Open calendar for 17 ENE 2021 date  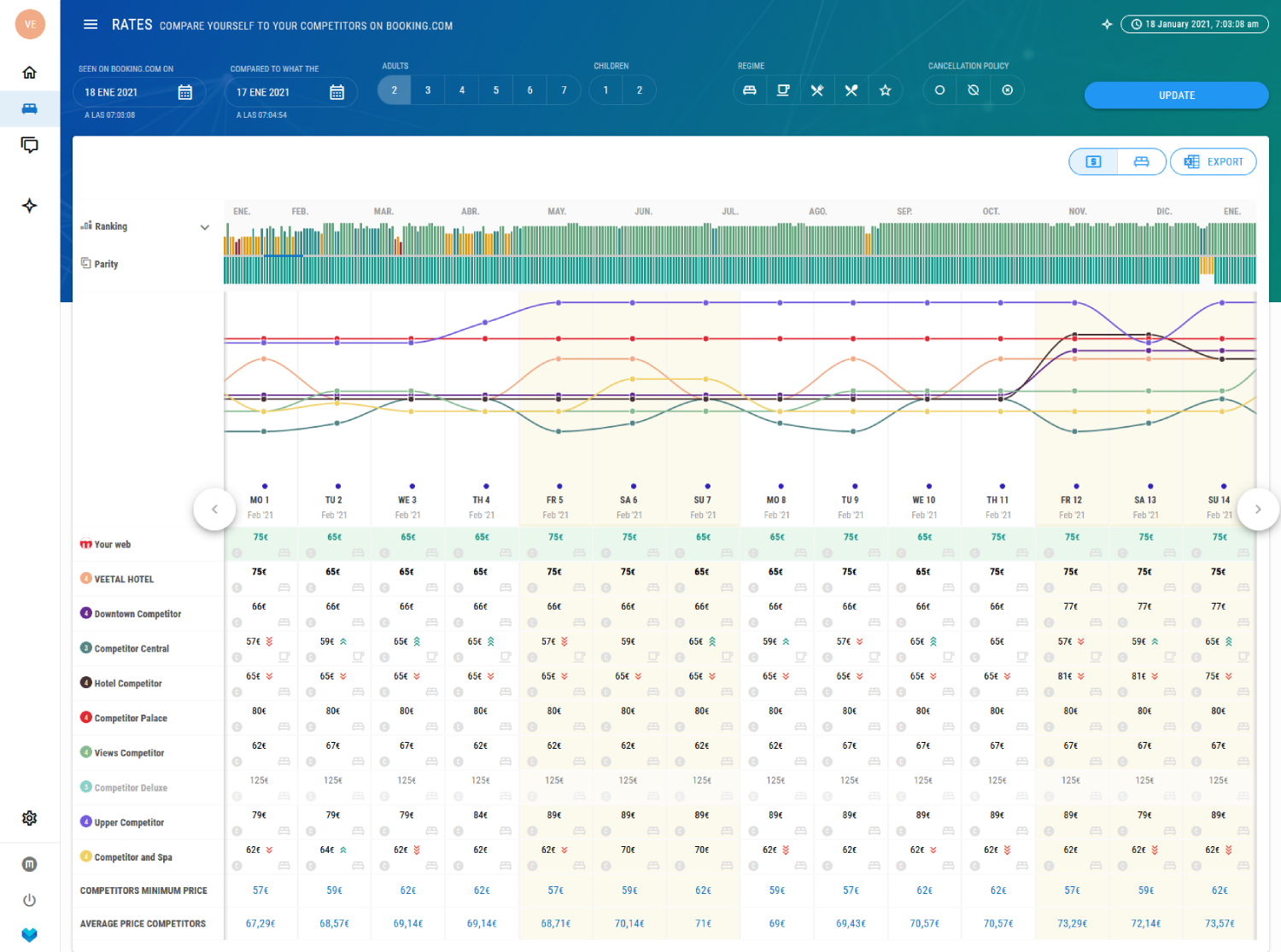click(x=336, y=92)
